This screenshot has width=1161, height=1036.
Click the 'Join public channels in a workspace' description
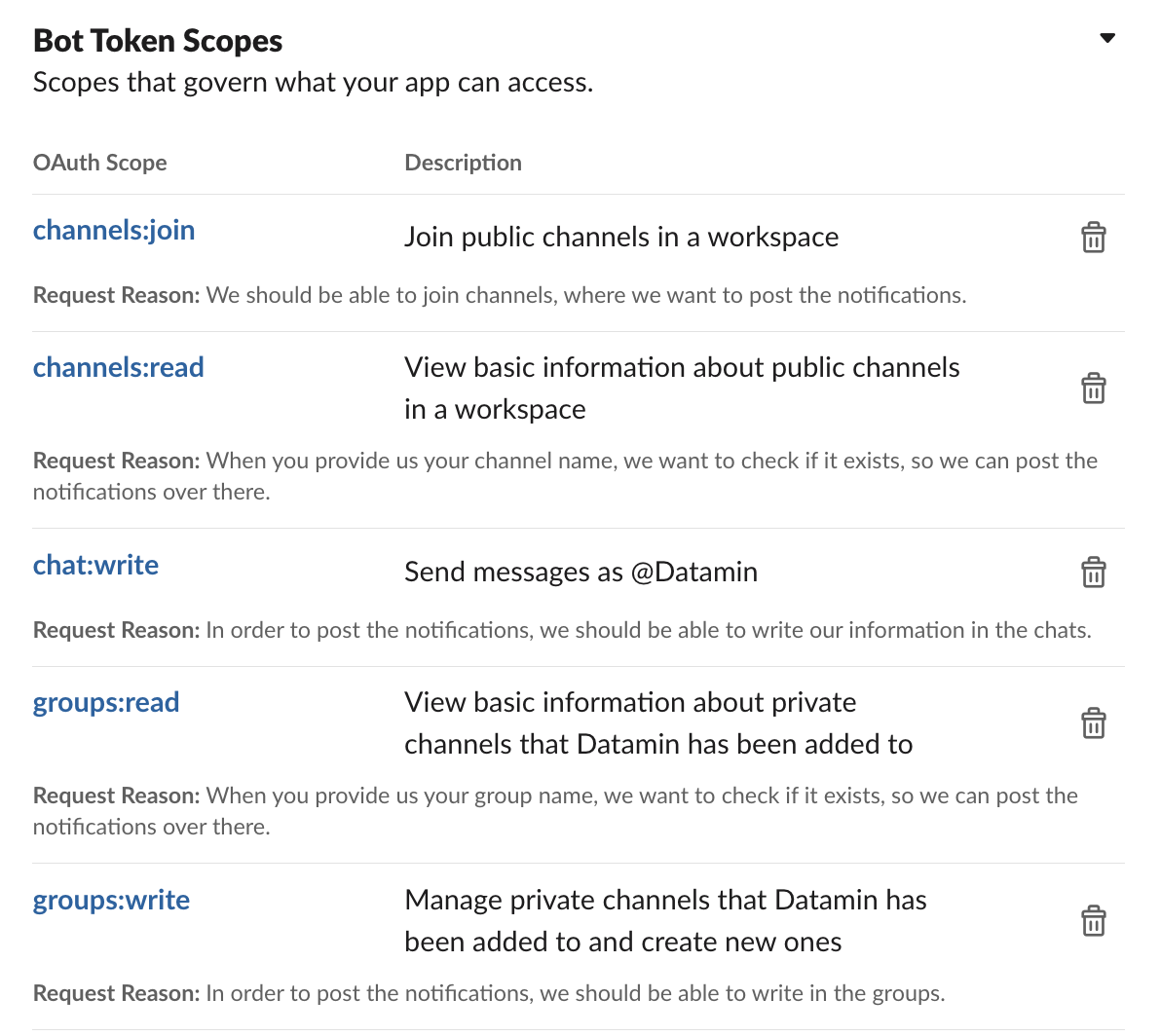tap(620, 238)
